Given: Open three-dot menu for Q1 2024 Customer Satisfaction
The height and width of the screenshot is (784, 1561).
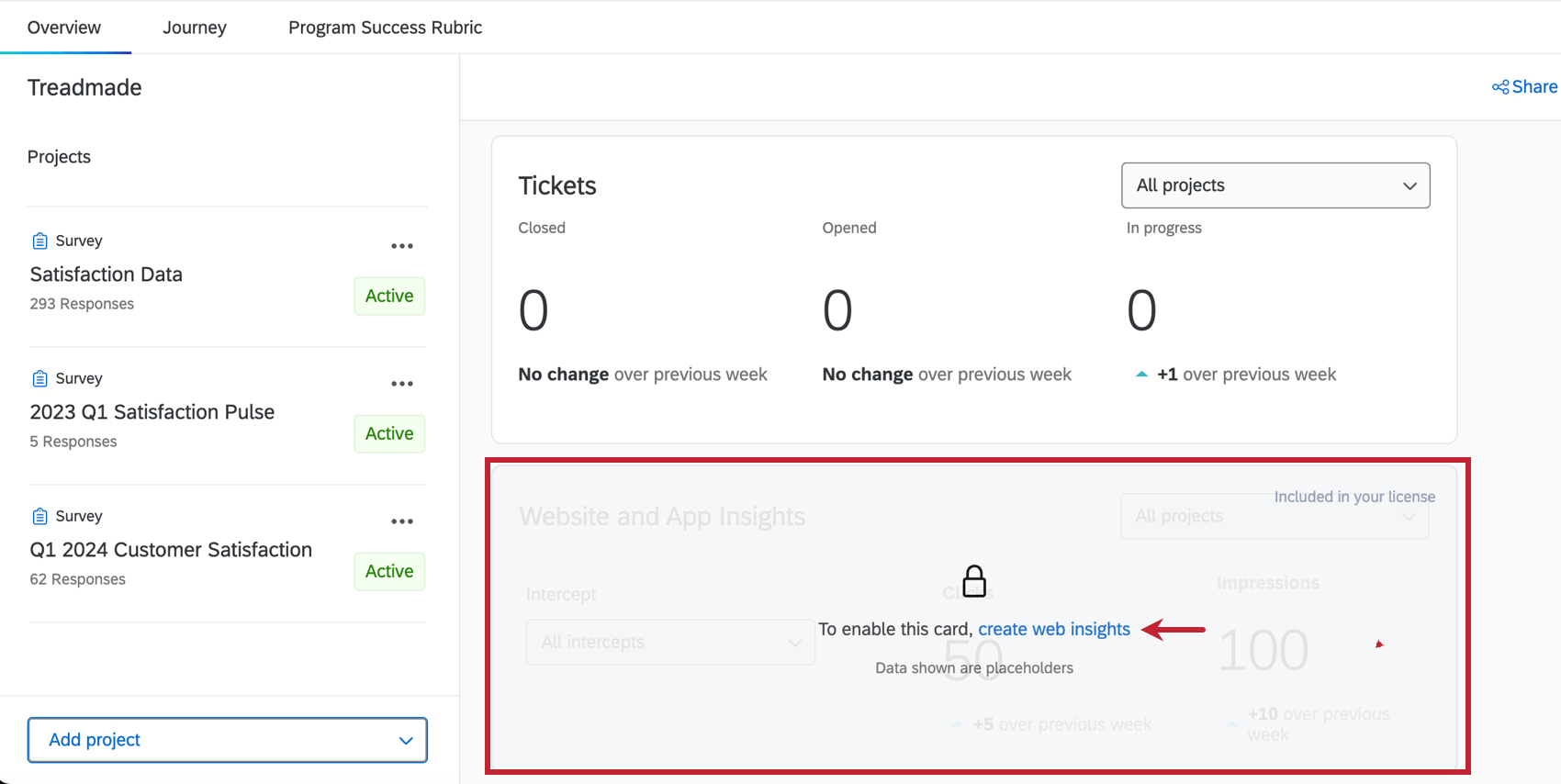Looking at the screenshot, I should pyautogui.click(x=402, y=521).
